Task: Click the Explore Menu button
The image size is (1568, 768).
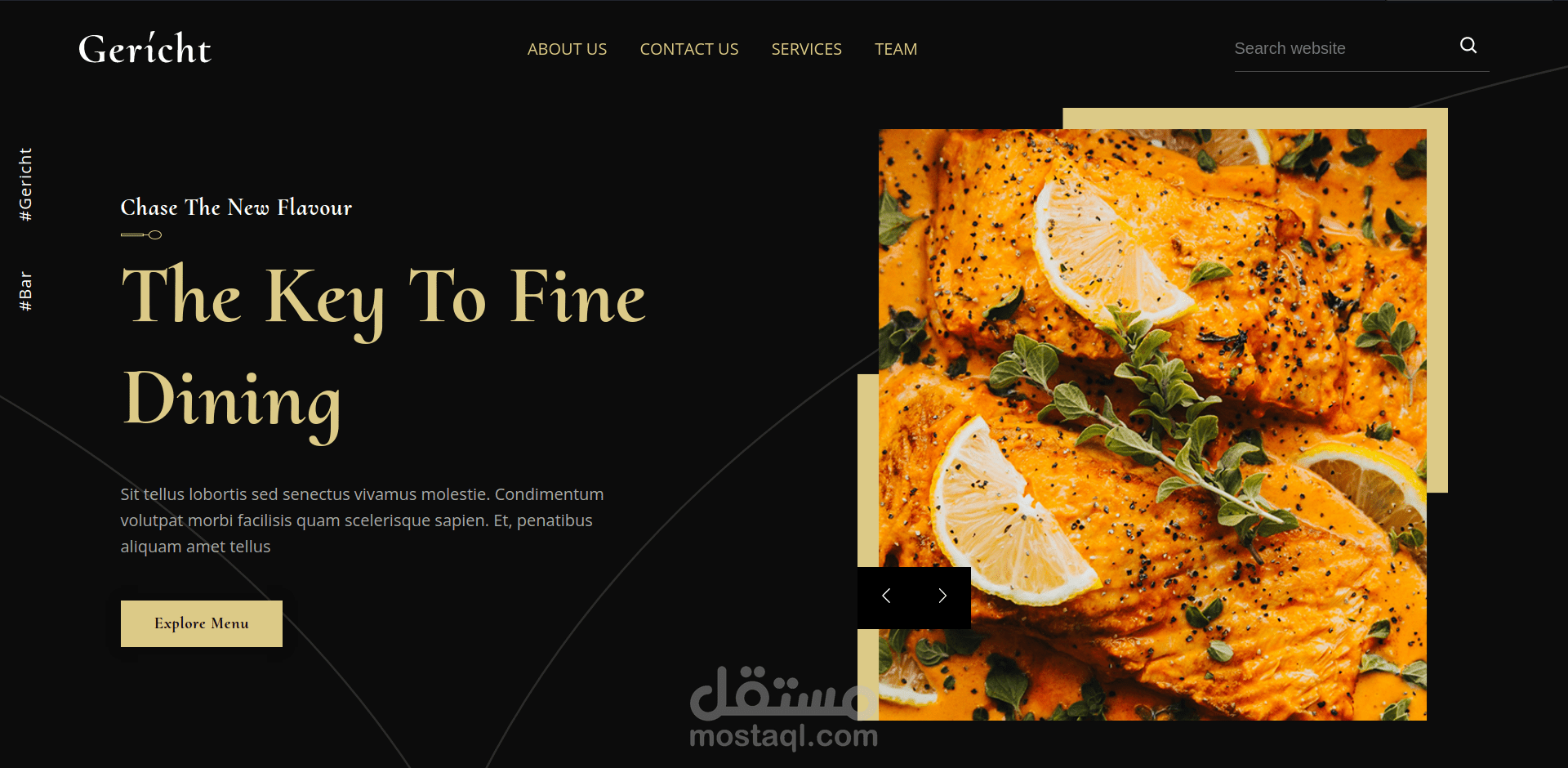Action: 202,623
